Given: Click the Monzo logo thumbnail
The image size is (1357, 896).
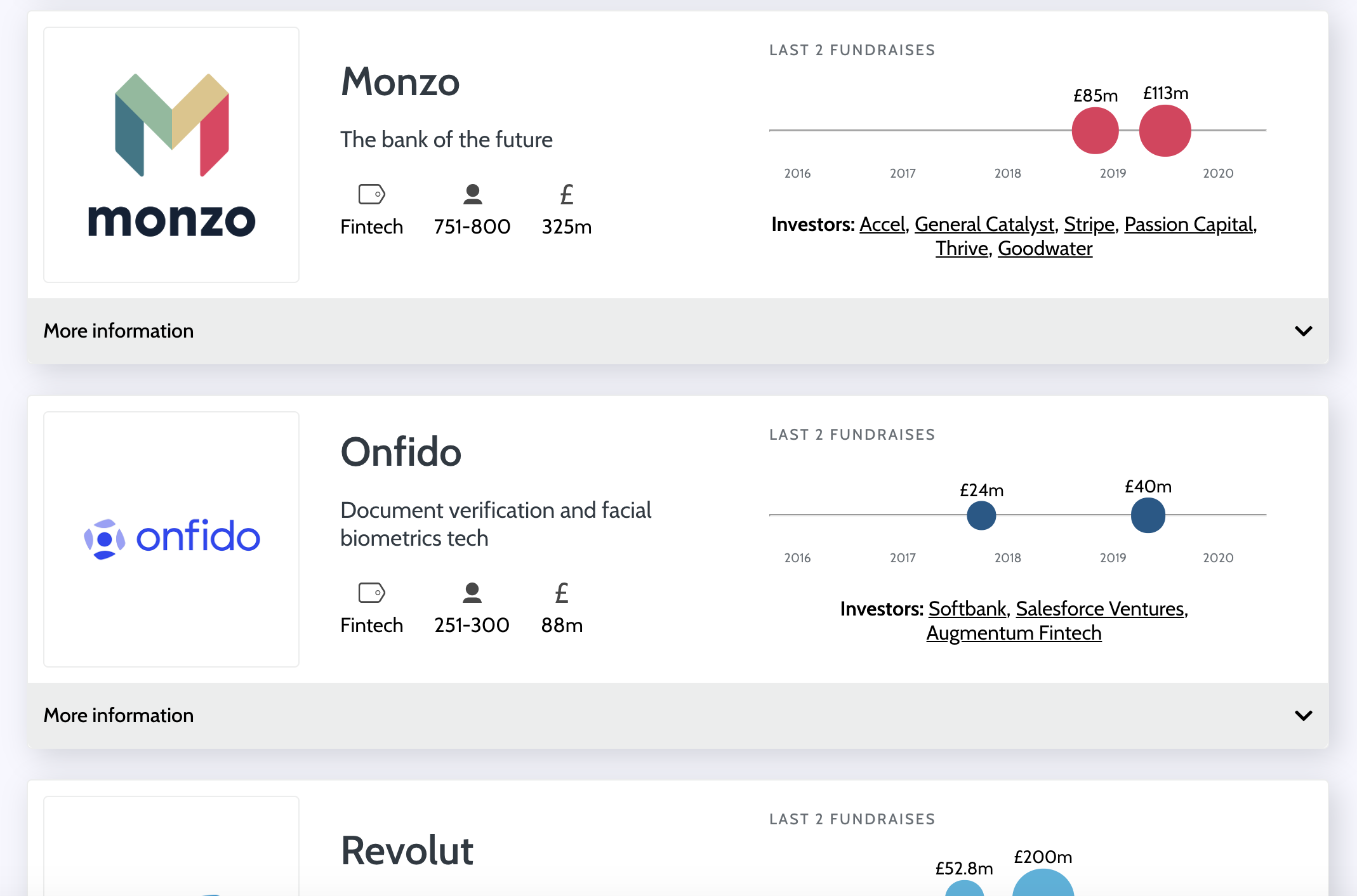Looking at the screenshot, I should click(171, 155).
